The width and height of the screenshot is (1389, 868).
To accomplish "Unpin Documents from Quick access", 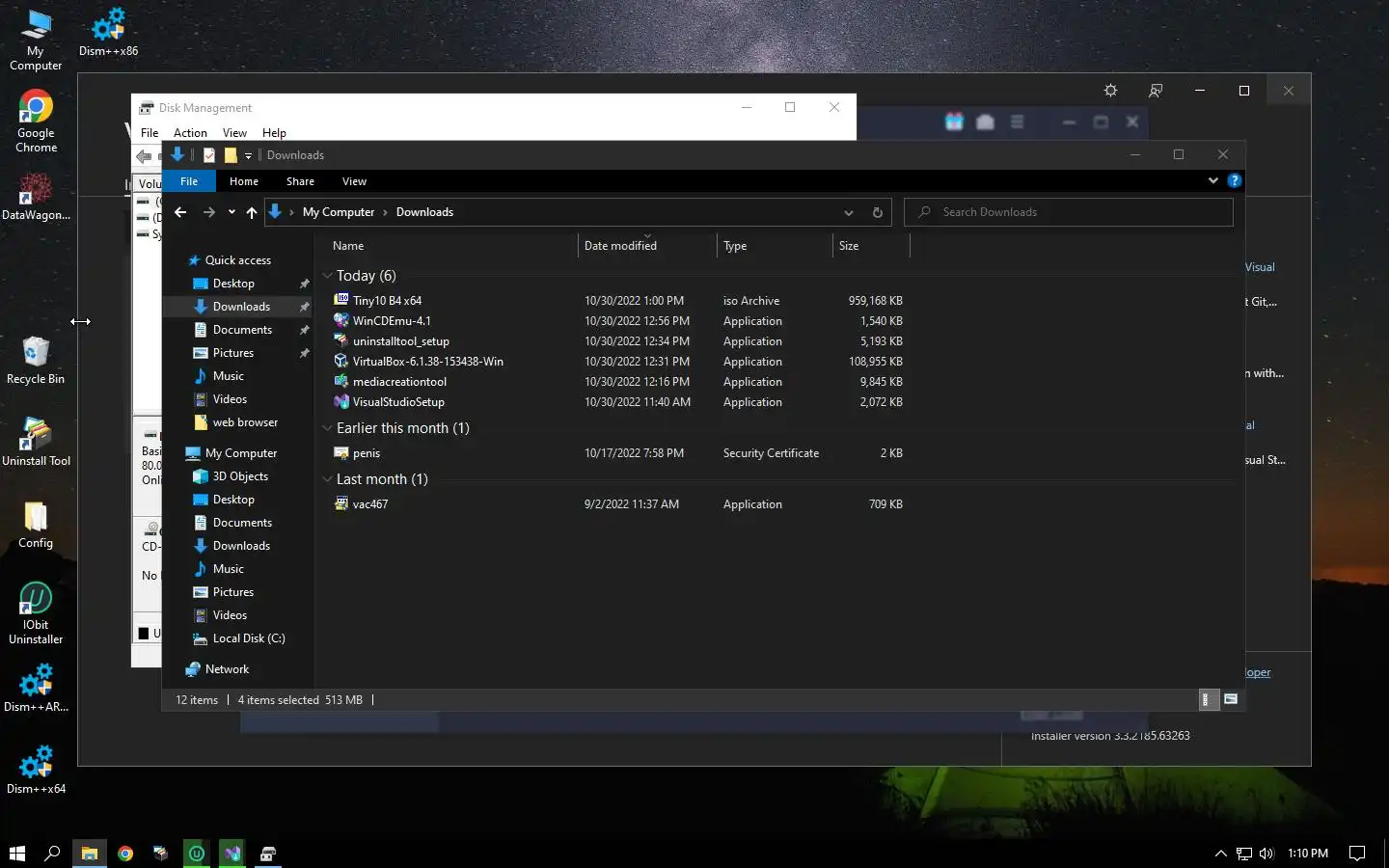I will coord(304,330).
